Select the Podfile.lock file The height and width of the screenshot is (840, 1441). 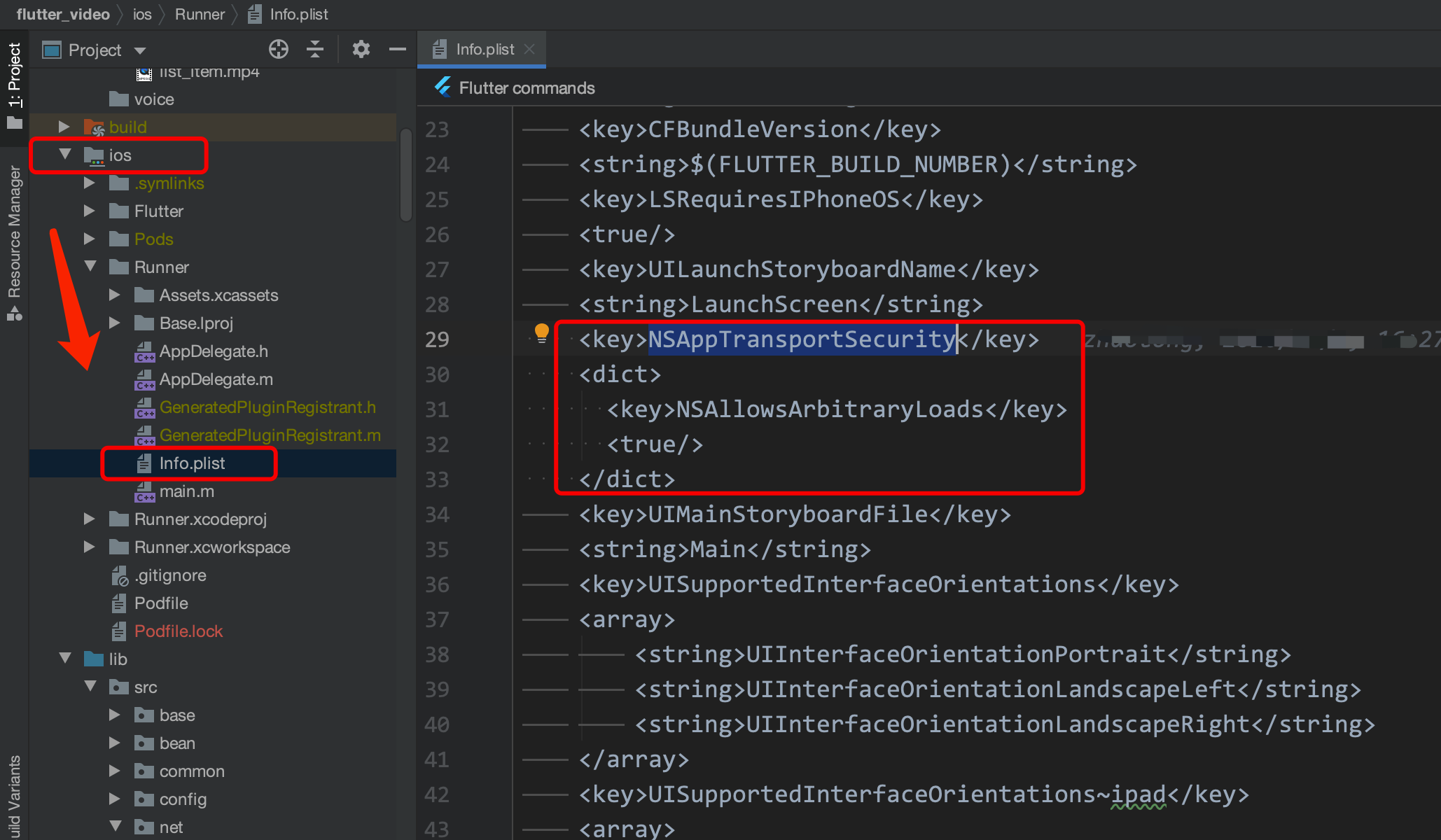tap(178, 631)
